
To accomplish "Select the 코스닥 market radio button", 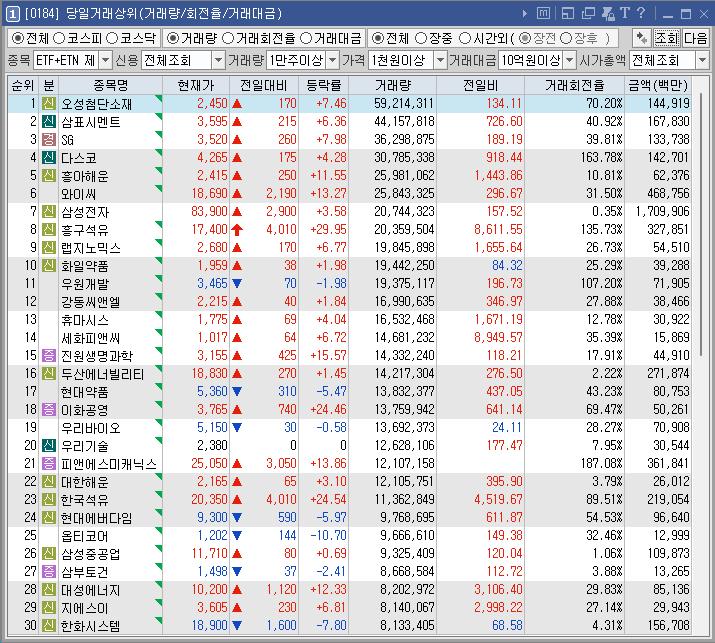I will [112, 38].
